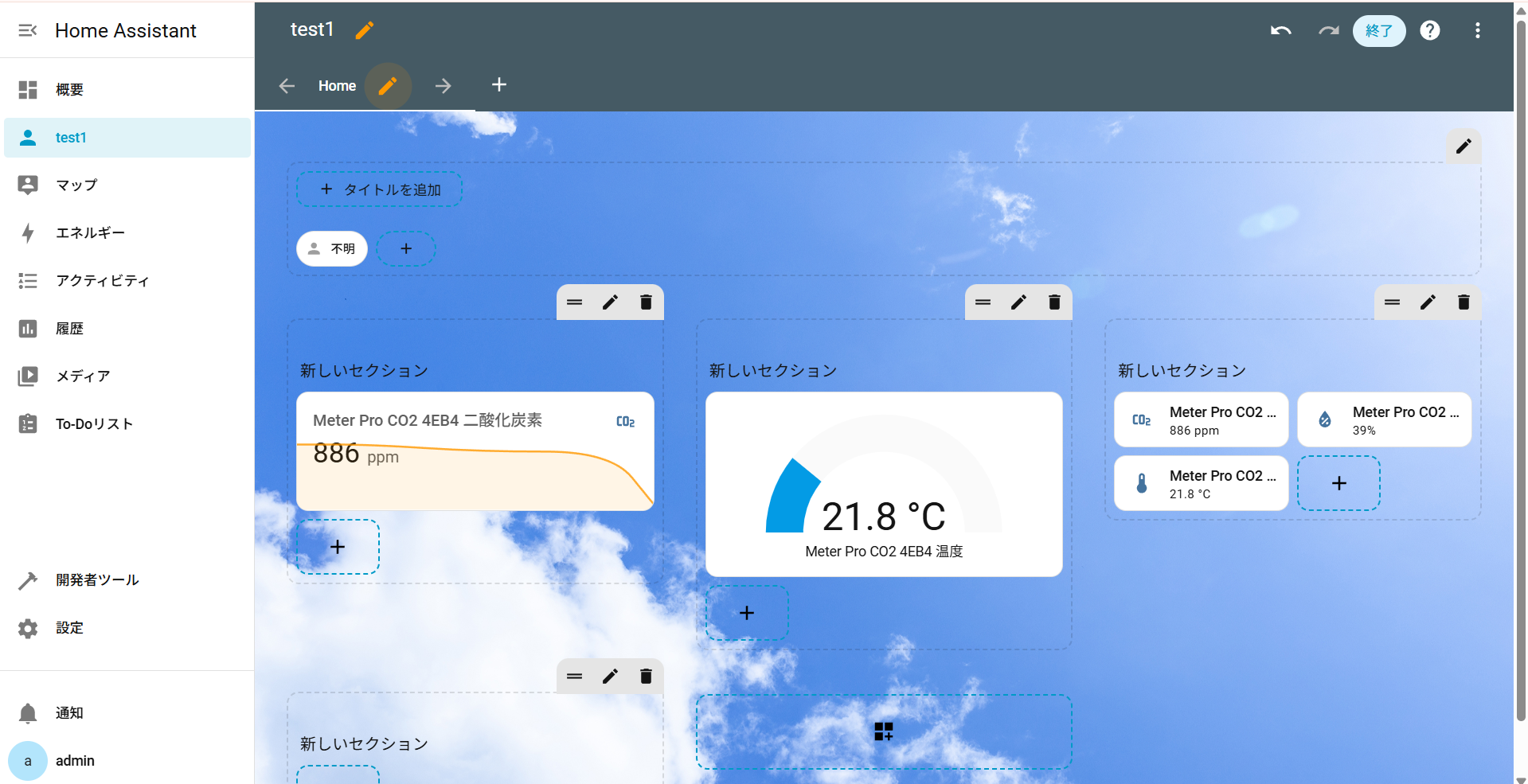Click the redo arrow in the header
1528x784 pixels.
point(1327,30)
